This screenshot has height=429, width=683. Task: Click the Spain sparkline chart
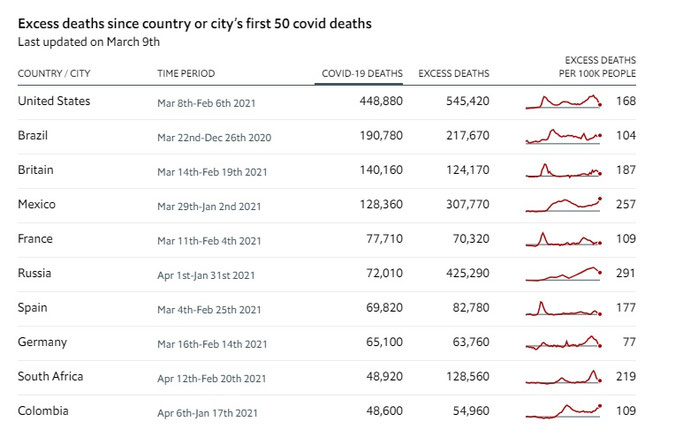point(564,307)
